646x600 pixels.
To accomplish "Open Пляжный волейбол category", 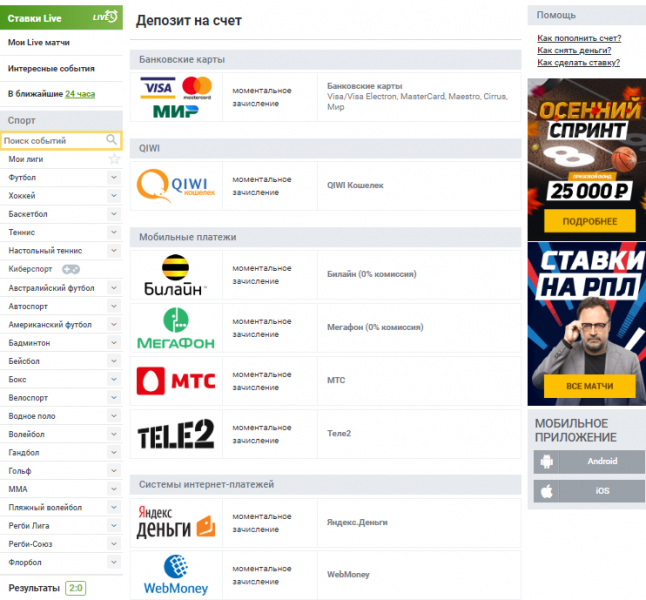I will [x=45, y=507].
